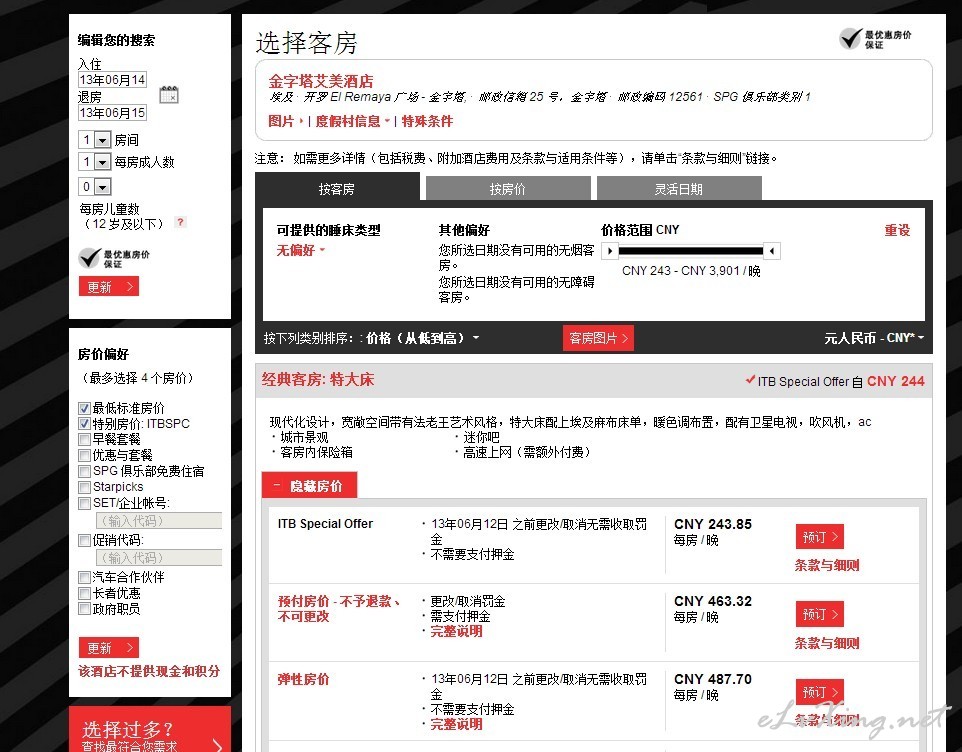Click the ITB Special Offer 自 CNY 244 label

click(x=835, y=382)
